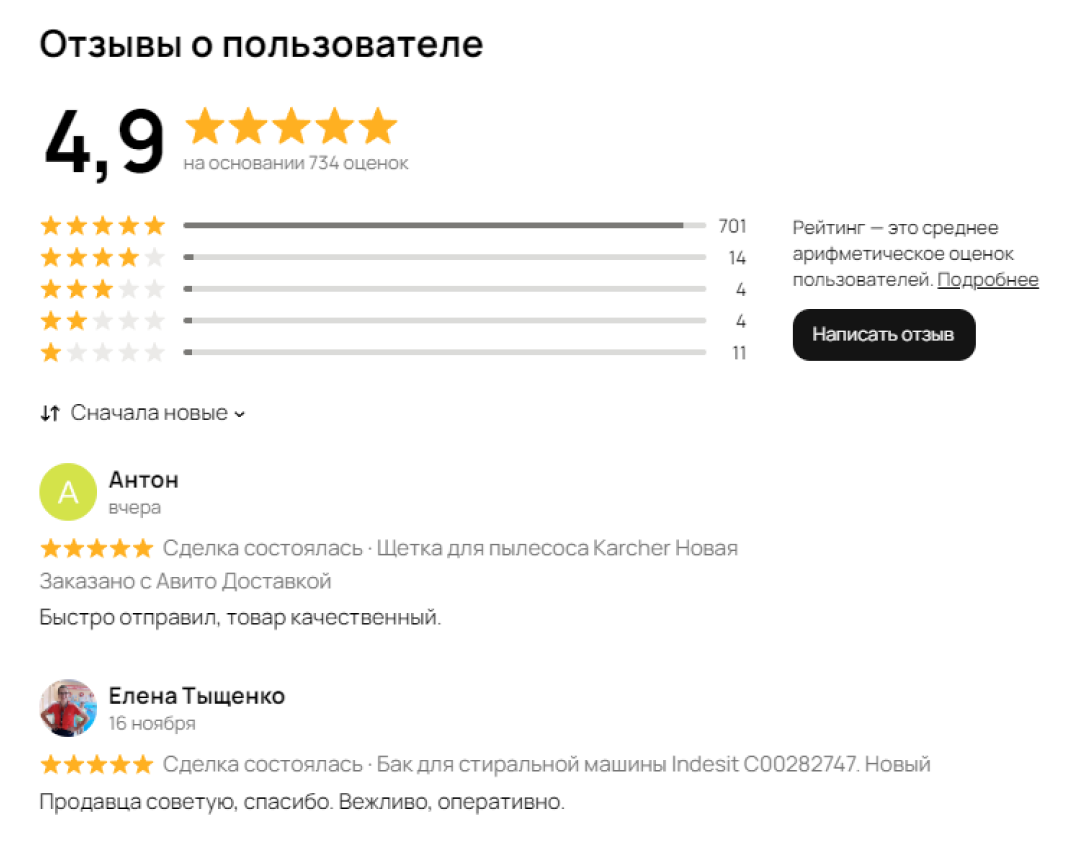Click the five-star progress bar with 701
This screenshot has width=1080, height=845.
coord(444,226)
